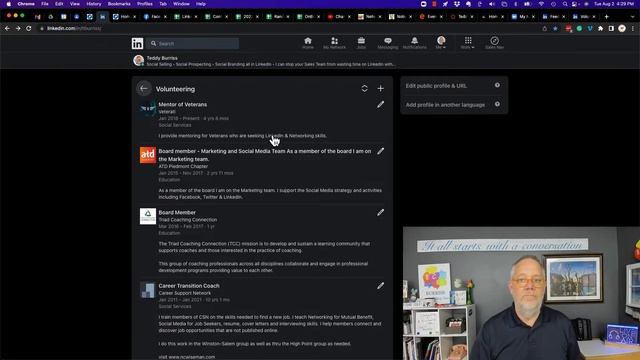
Task: Edit the Mentor of Veterans entry
Action: (380, 105)
